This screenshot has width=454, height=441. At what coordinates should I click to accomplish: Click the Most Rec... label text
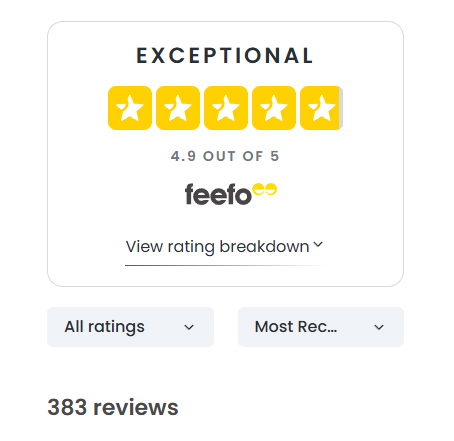pyautogui.click(x=296, y=327)
